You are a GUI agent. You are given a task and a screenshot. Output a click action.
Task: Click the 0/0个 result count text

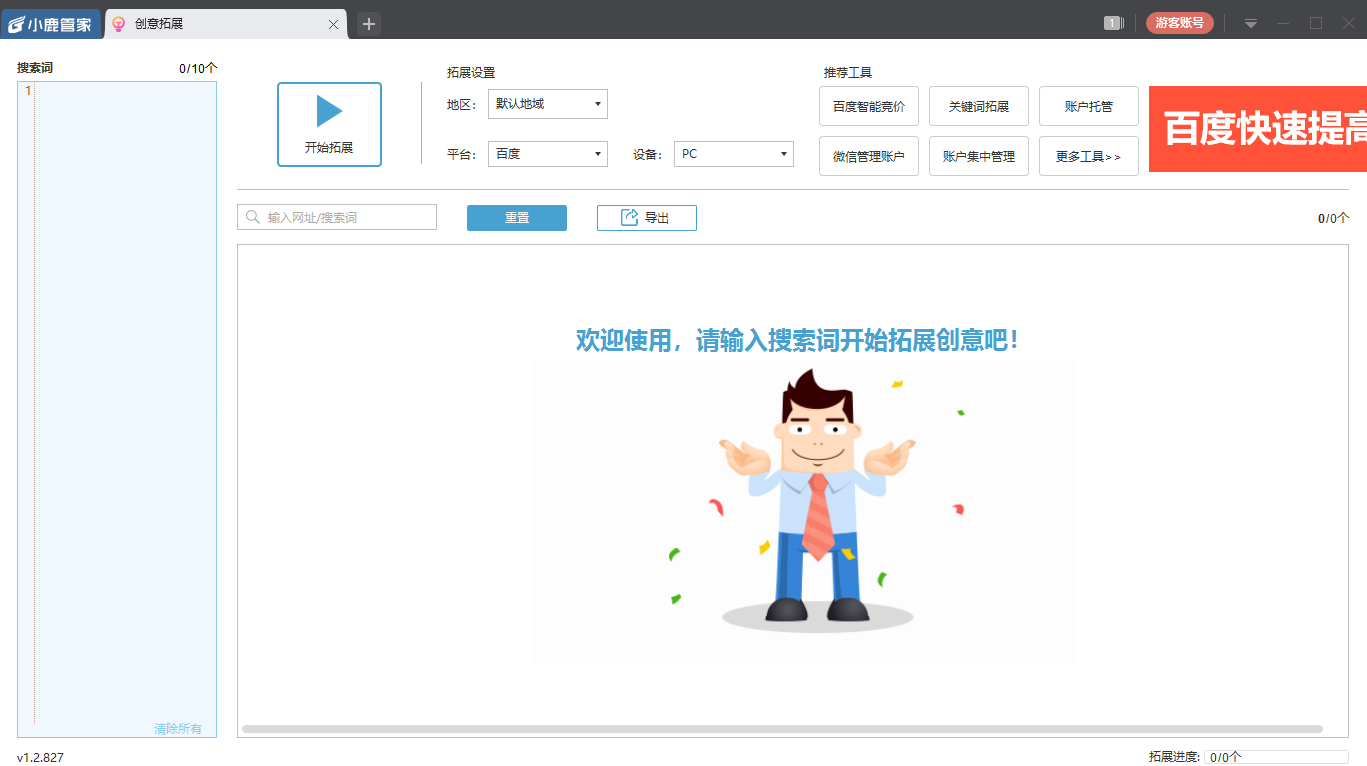(1333, 218)
